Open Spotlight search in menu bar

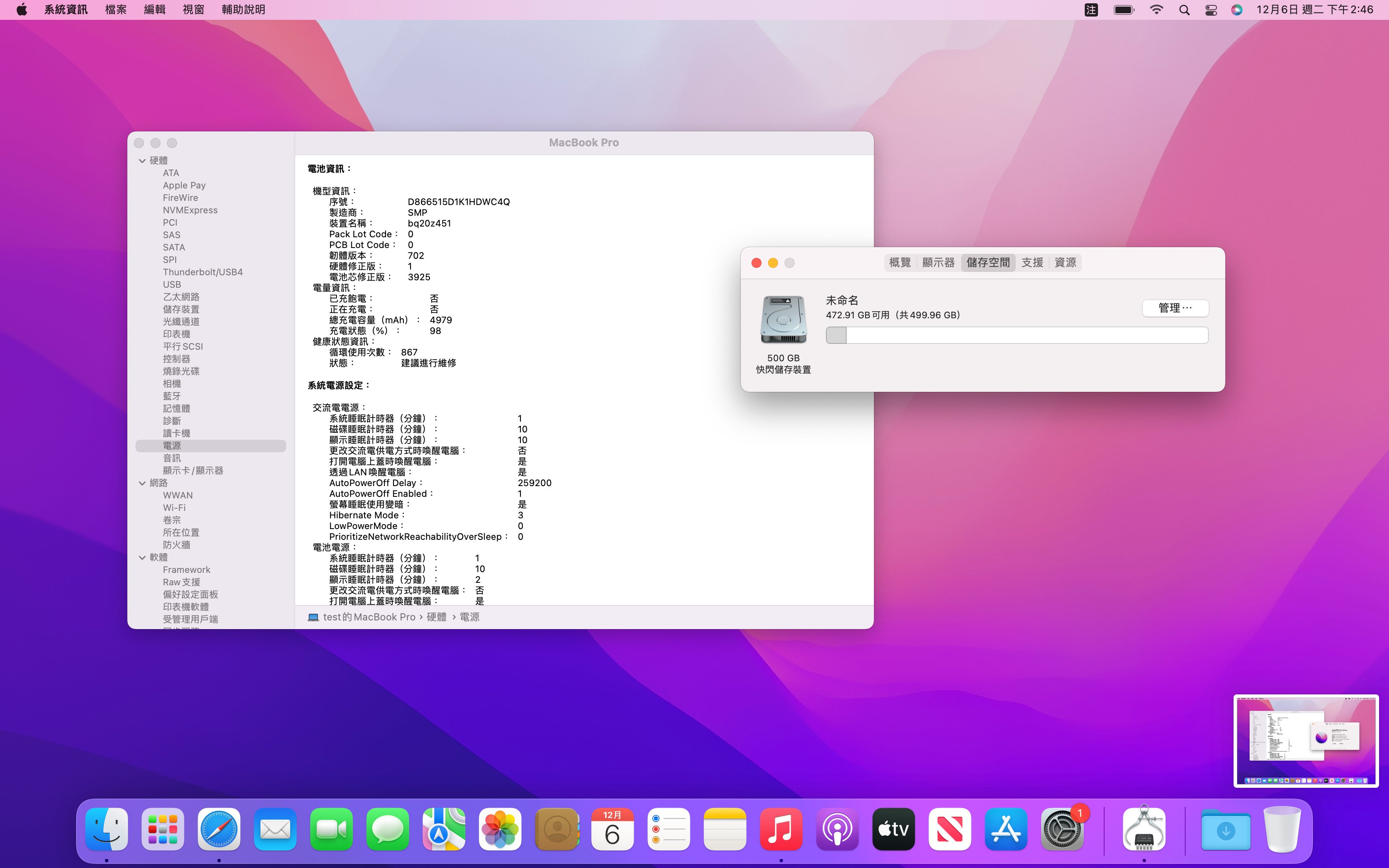coord(1184,10)
